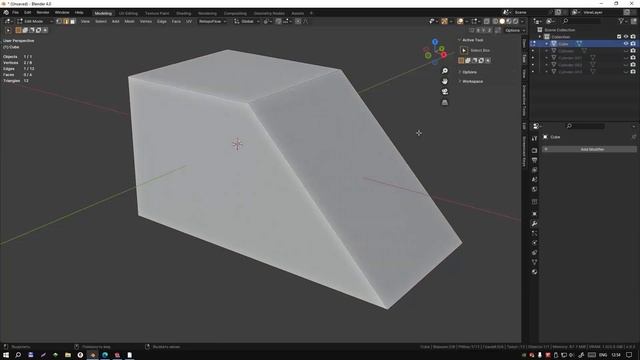Switch to the Modeling workspace tab
640x360 pixels.
(103, 13)
